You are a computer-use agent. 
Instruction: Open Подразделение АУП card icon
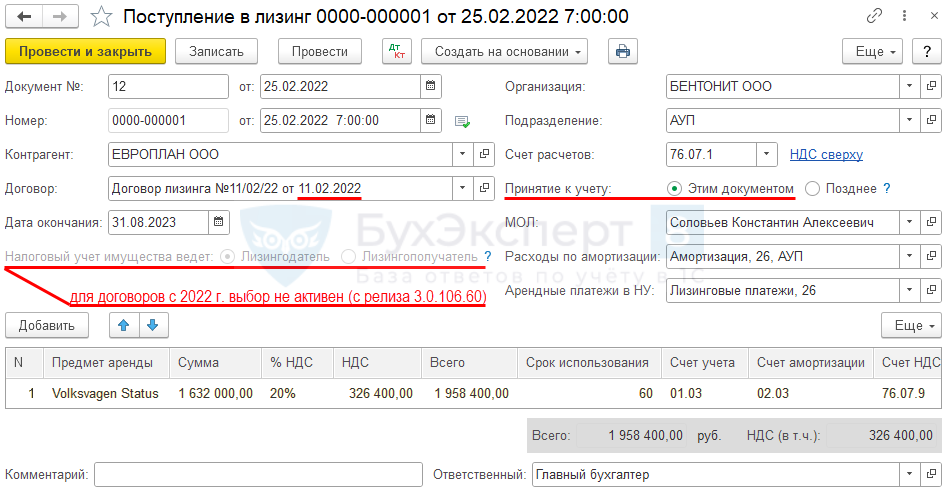pos(931,120)
